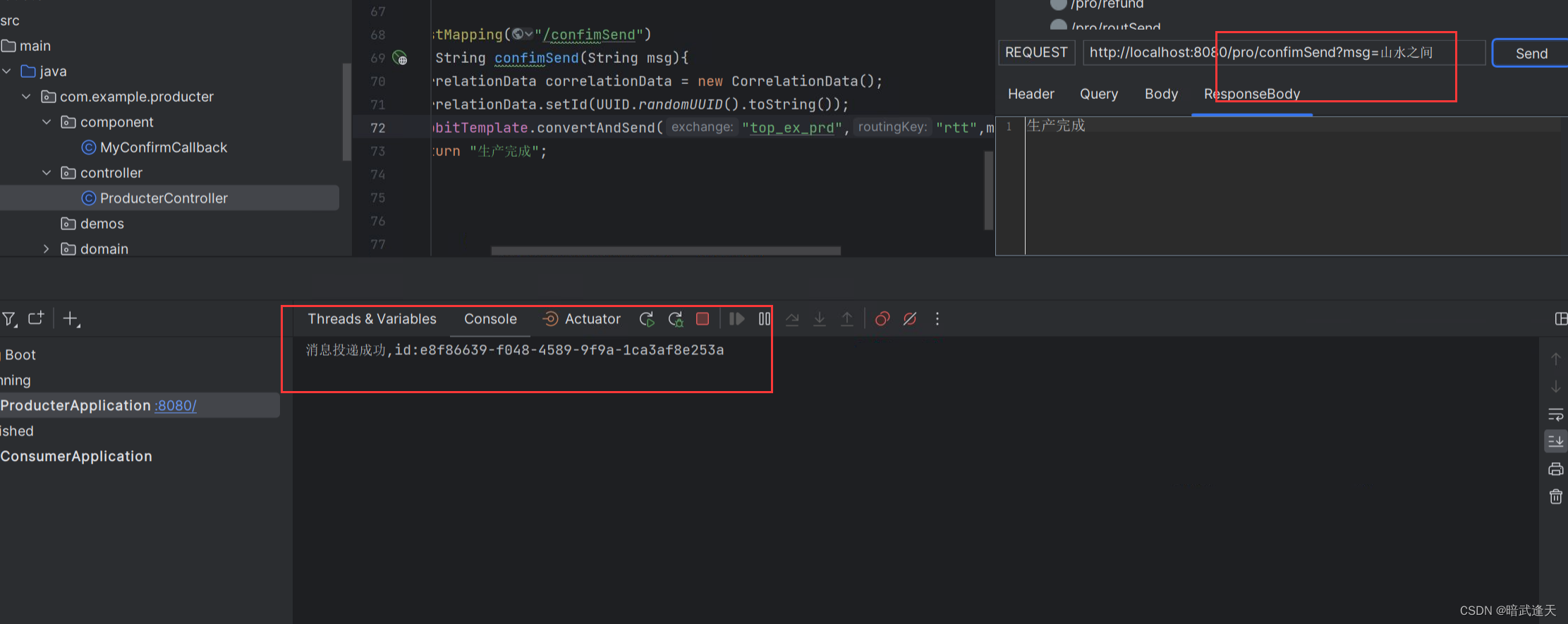Click the "top_ex_prd" exchange string
This screenshot has height=624, width=1568.
pos(792,128)
